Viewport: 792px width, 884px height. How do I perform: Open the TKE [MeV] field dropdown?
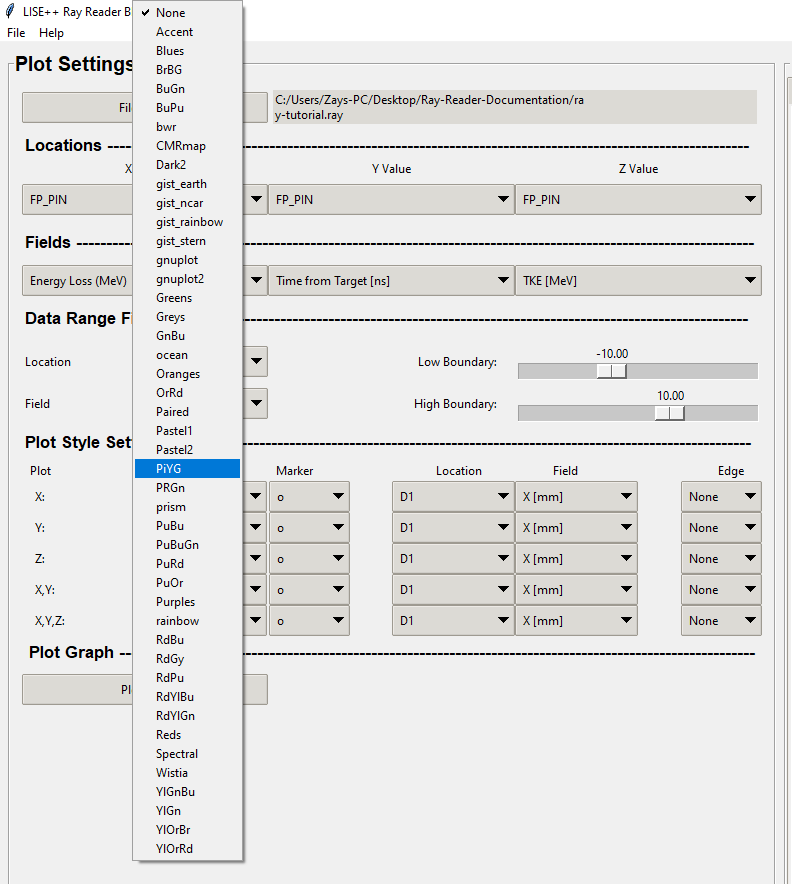click(637, 281)
